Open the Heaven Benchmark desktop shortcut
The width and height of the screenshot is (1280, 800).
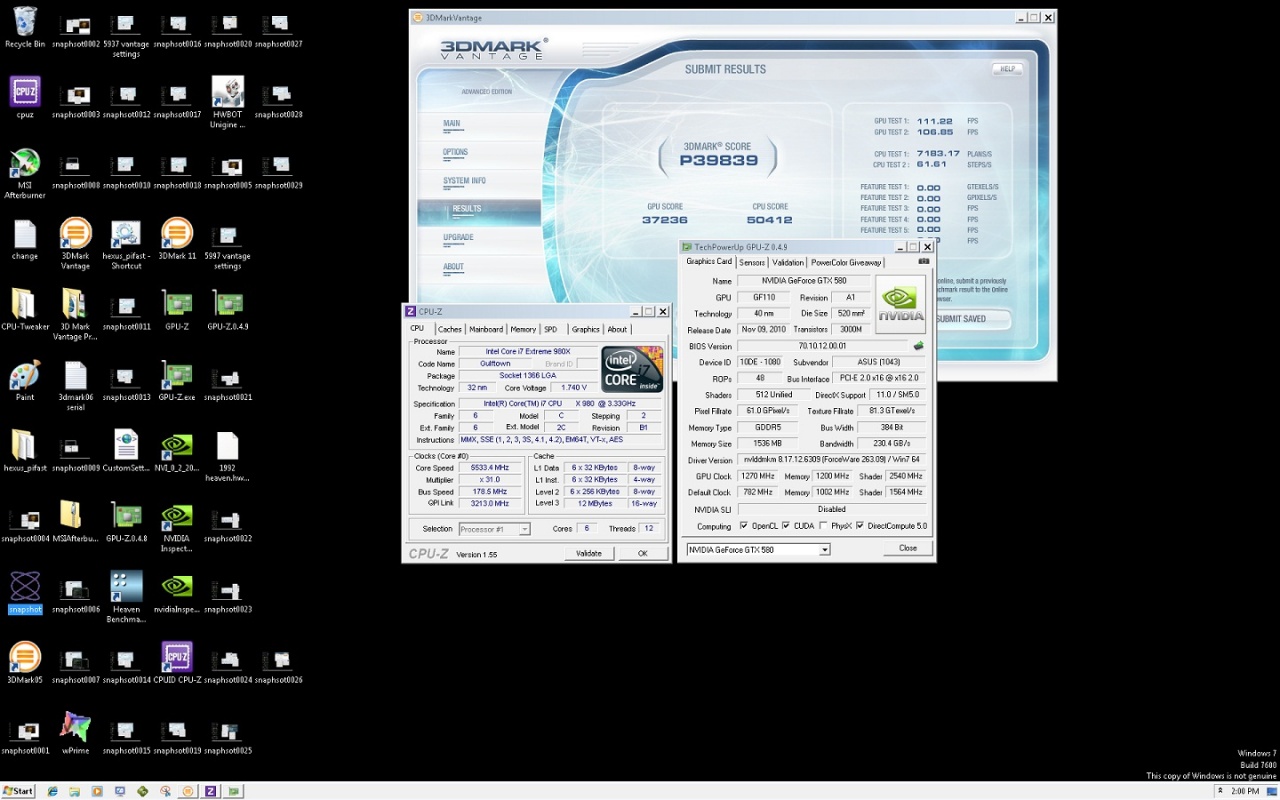[x=126, y=587]
